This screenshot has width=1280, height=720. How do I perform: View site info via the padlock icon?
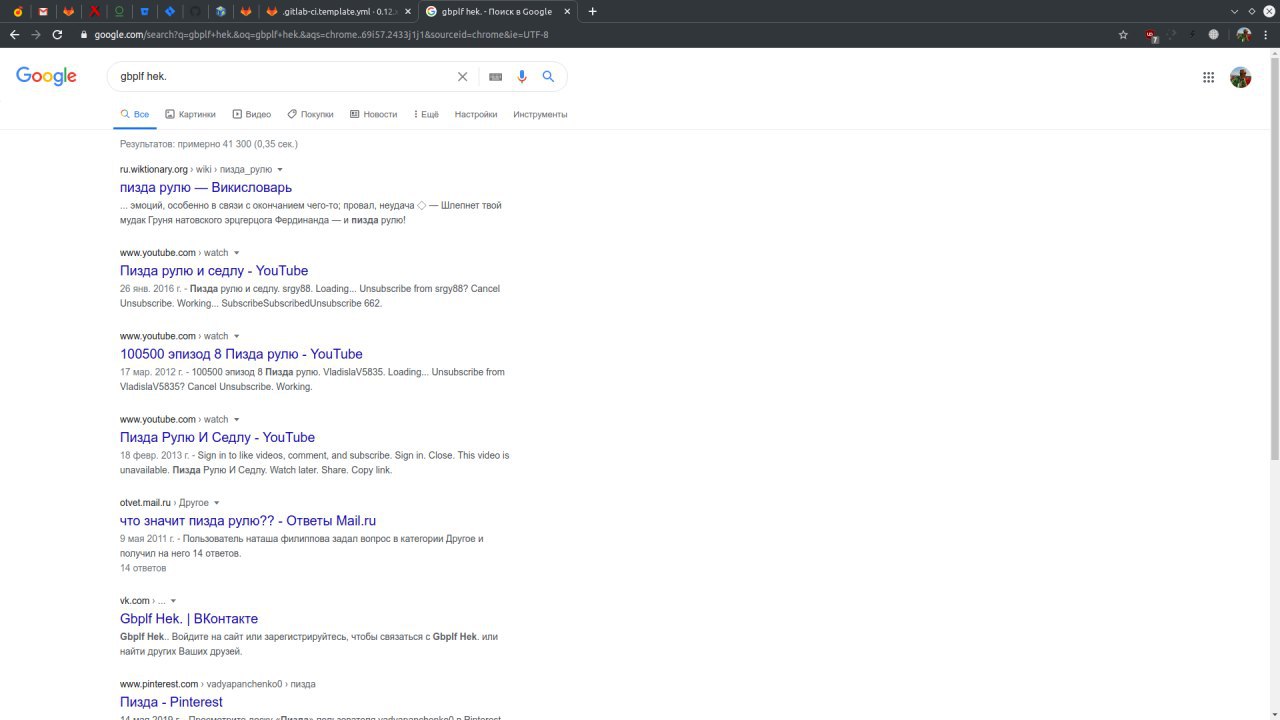pos(84,34)
